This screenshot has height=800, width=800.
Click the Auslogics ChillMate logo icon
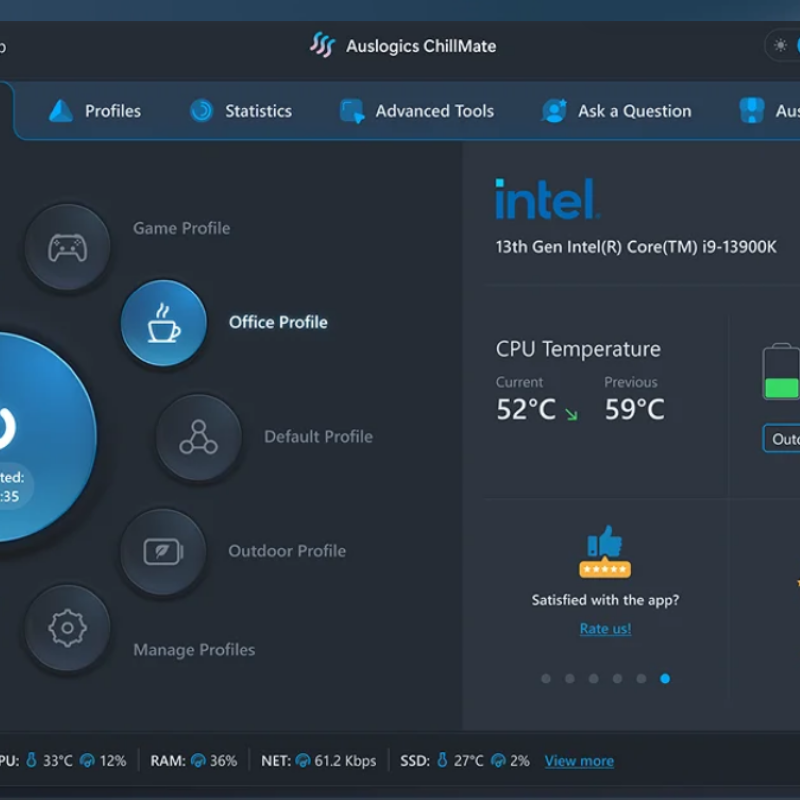point(322,45)
